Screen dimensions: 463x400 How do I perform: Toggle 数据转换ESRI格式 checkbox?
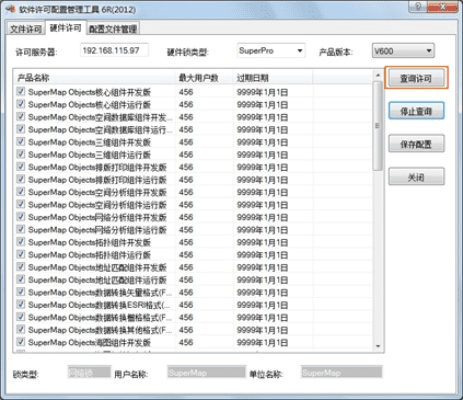point(21,304)
